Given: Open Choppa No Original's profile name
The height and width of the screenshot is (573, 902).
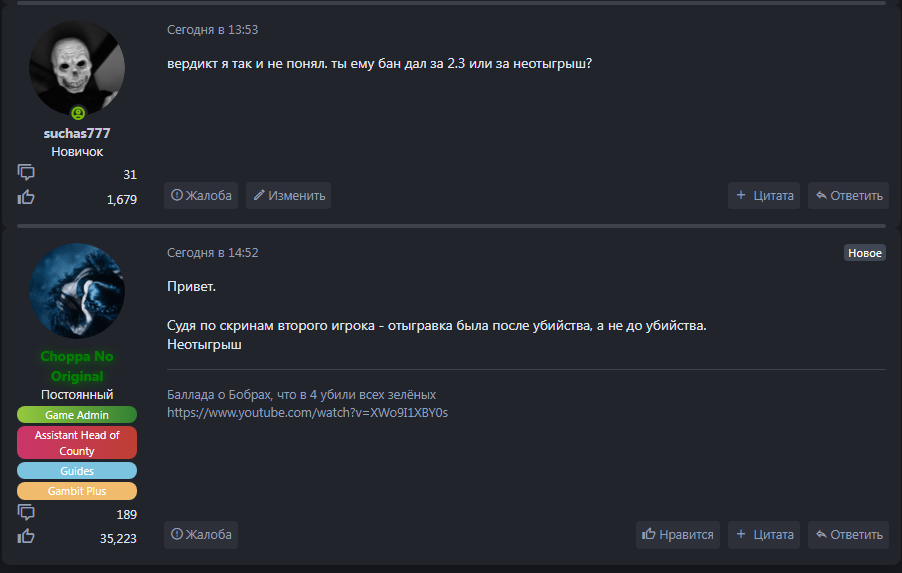Looking at the screenshot, I should [77, 366].
